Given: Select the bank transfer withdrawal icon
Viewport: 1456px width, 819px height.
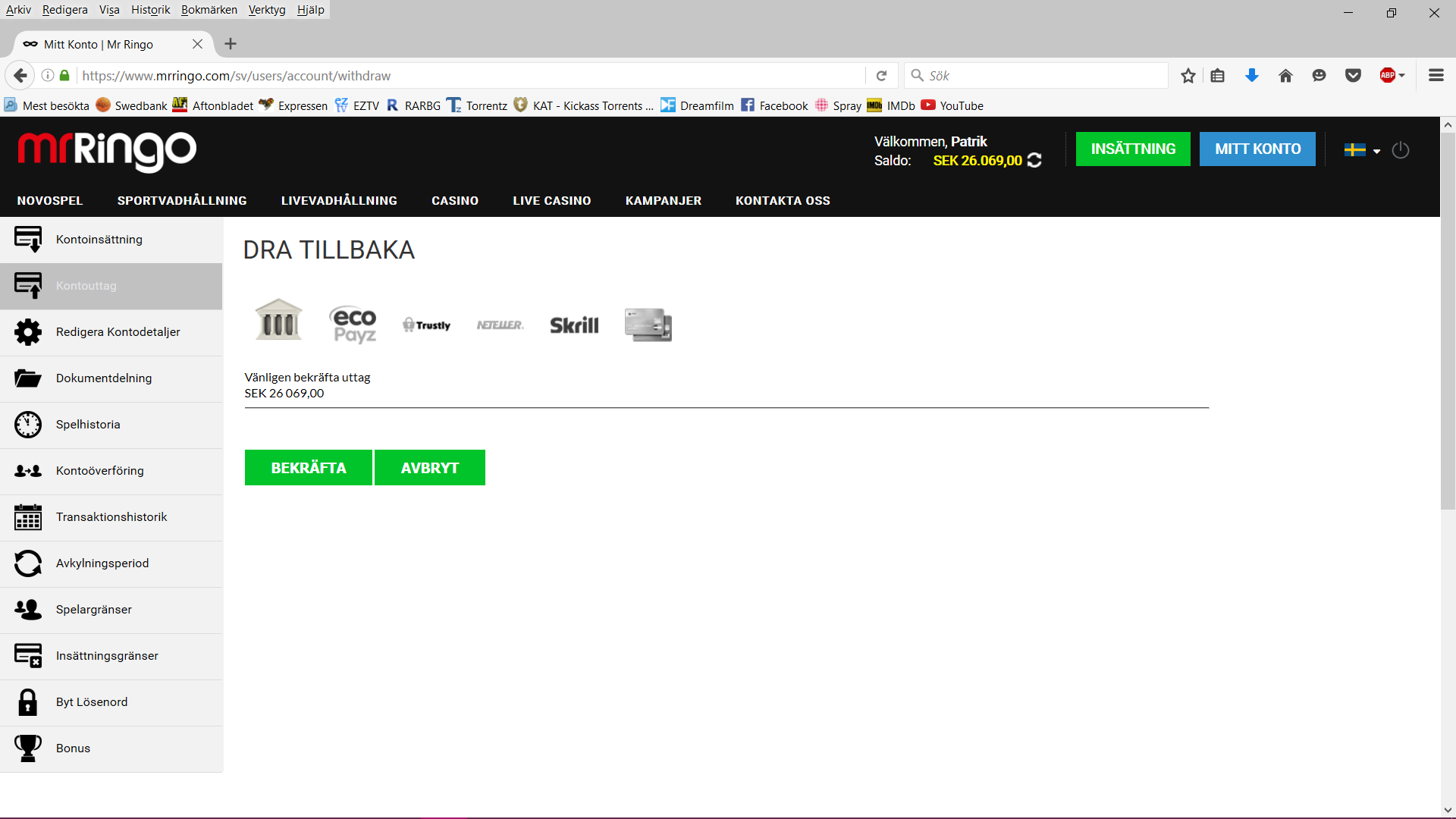Looking at the screenshot, I should pos(279,319).
